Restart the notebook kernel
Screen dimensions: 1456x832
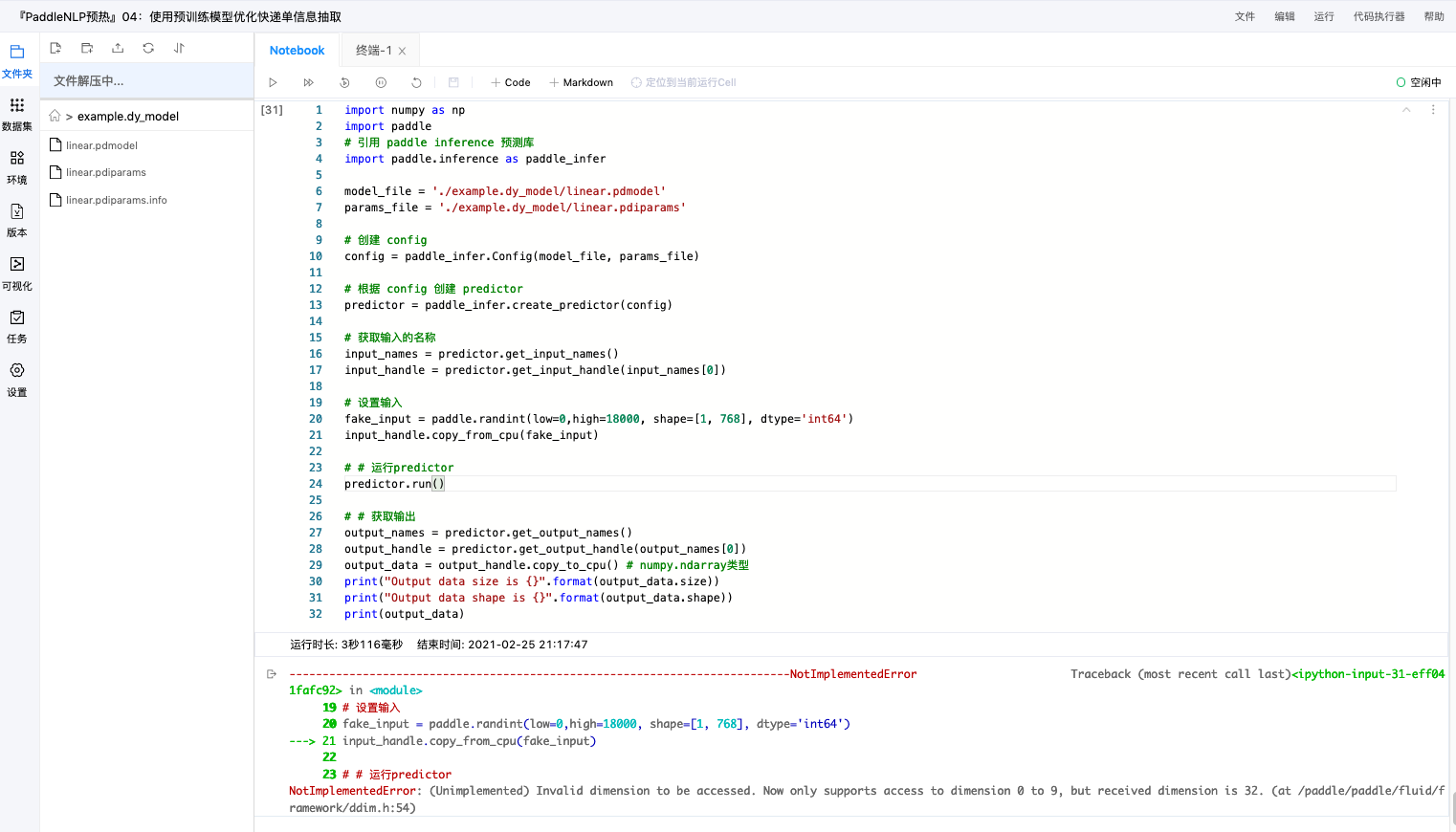coord(343,82)
